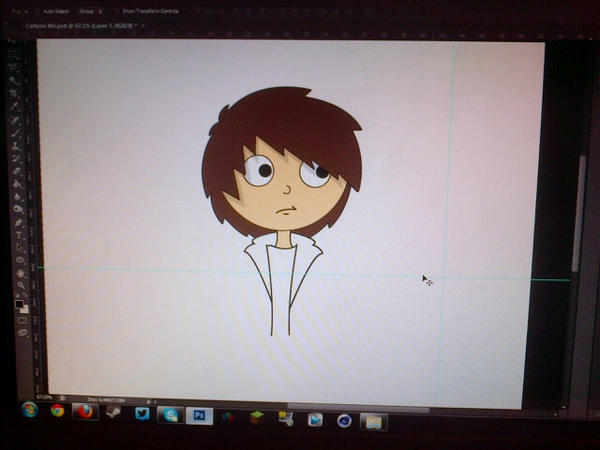Click the Photoshop taskbar button
Image resolution: width=600 pixels, height=450 pixels.
click(x=199, y=416)
